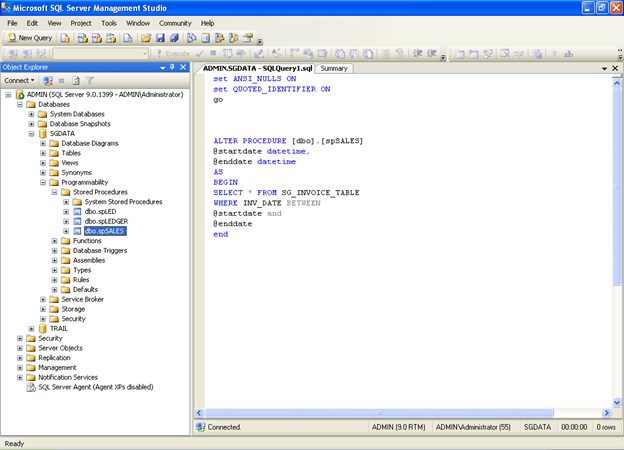
Task: Click the Cancel Executing Query stop icon
Action: pyautogui.click(x=213, y=53)
